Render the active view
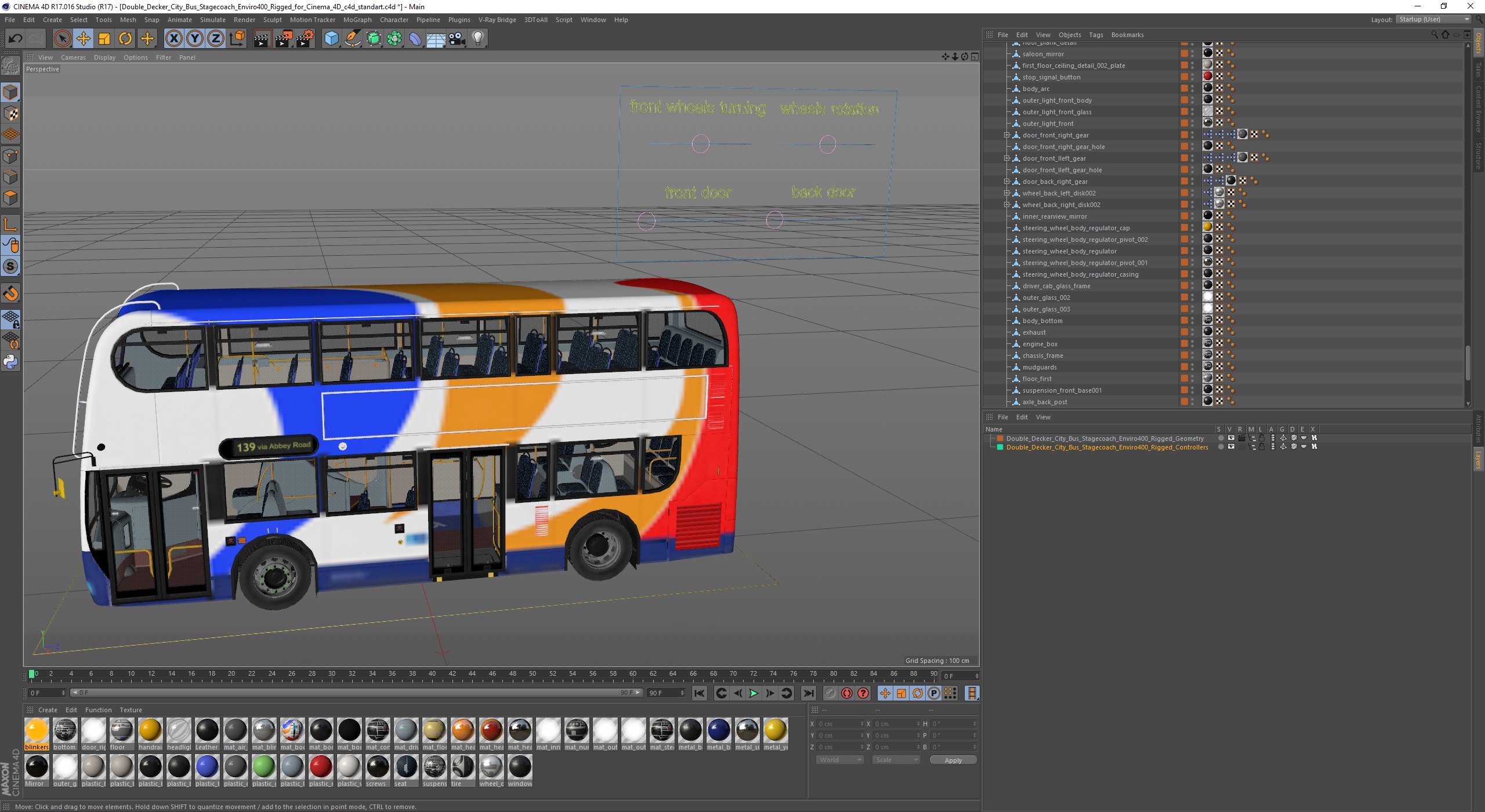Viewport: 1485px width, 812px height. [x=262, y=38]
